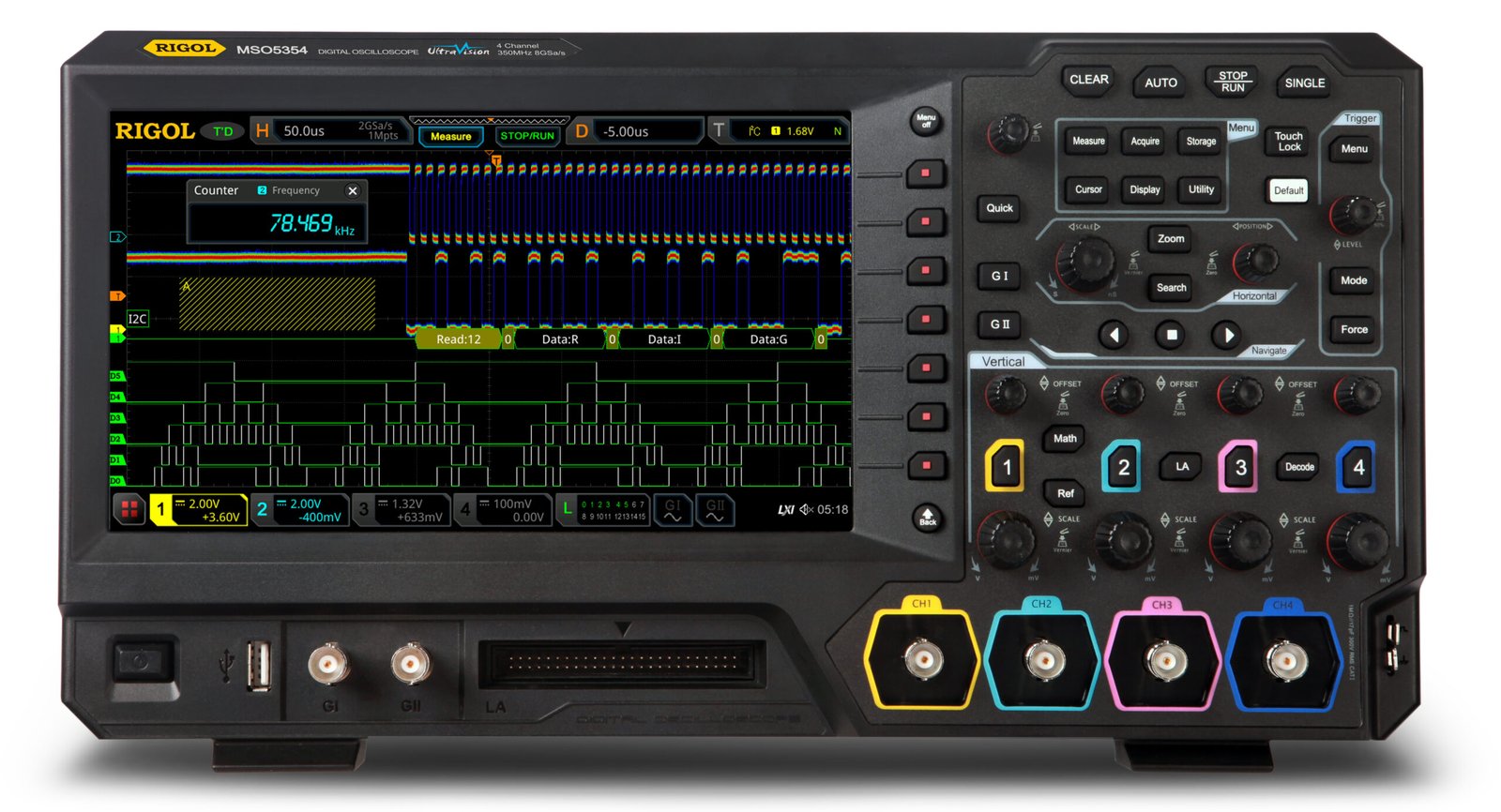Click the horizontal POSITION knob
Viewport: 1501px width, 812px height.
click(x=1255, y=262)
